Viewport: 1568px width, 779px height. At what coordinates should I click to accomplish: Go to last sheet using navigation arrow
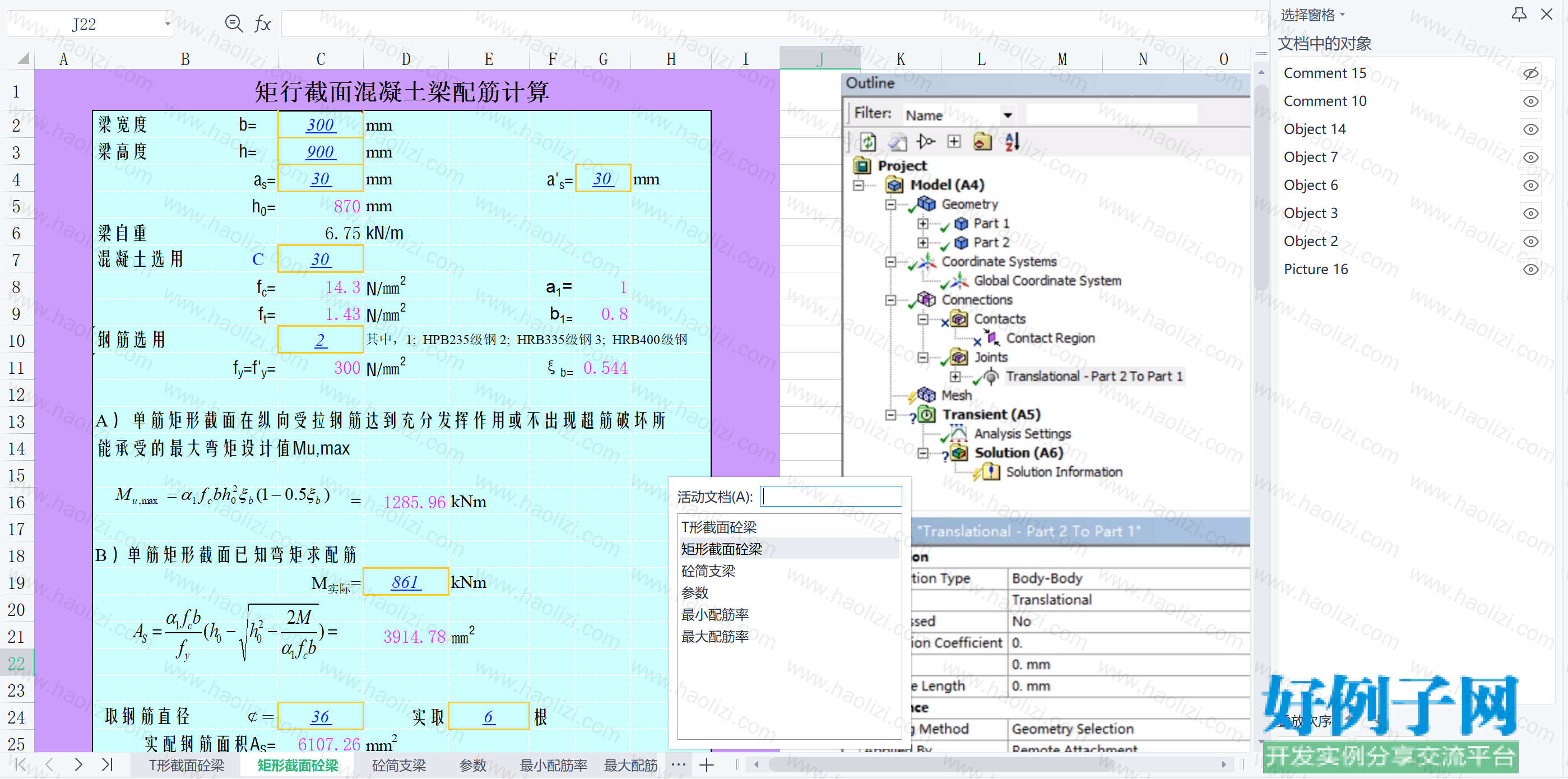pyautogui.click(x=107, y=764)
